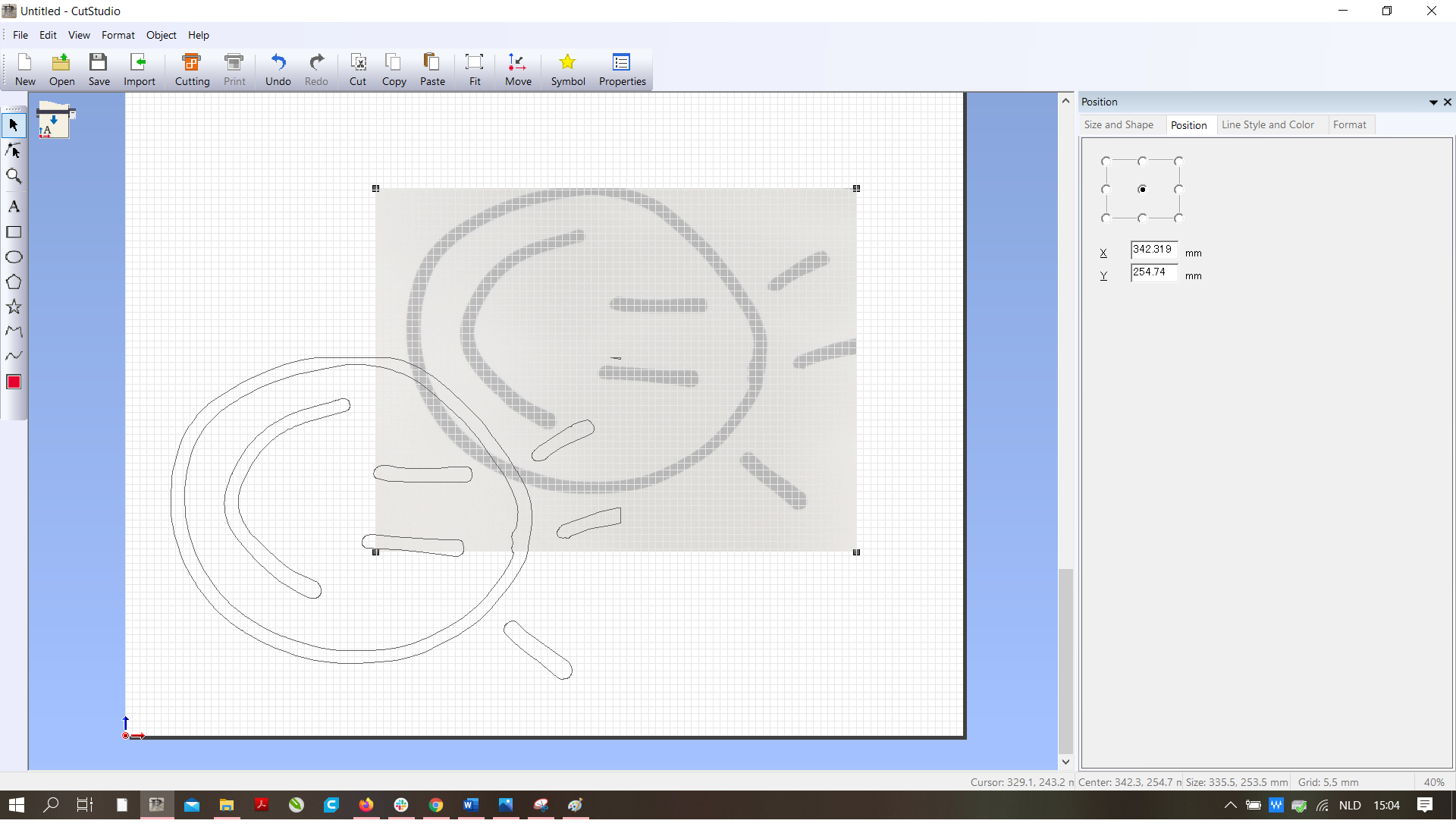Click the Import toolbar icon

click(139, 70)
